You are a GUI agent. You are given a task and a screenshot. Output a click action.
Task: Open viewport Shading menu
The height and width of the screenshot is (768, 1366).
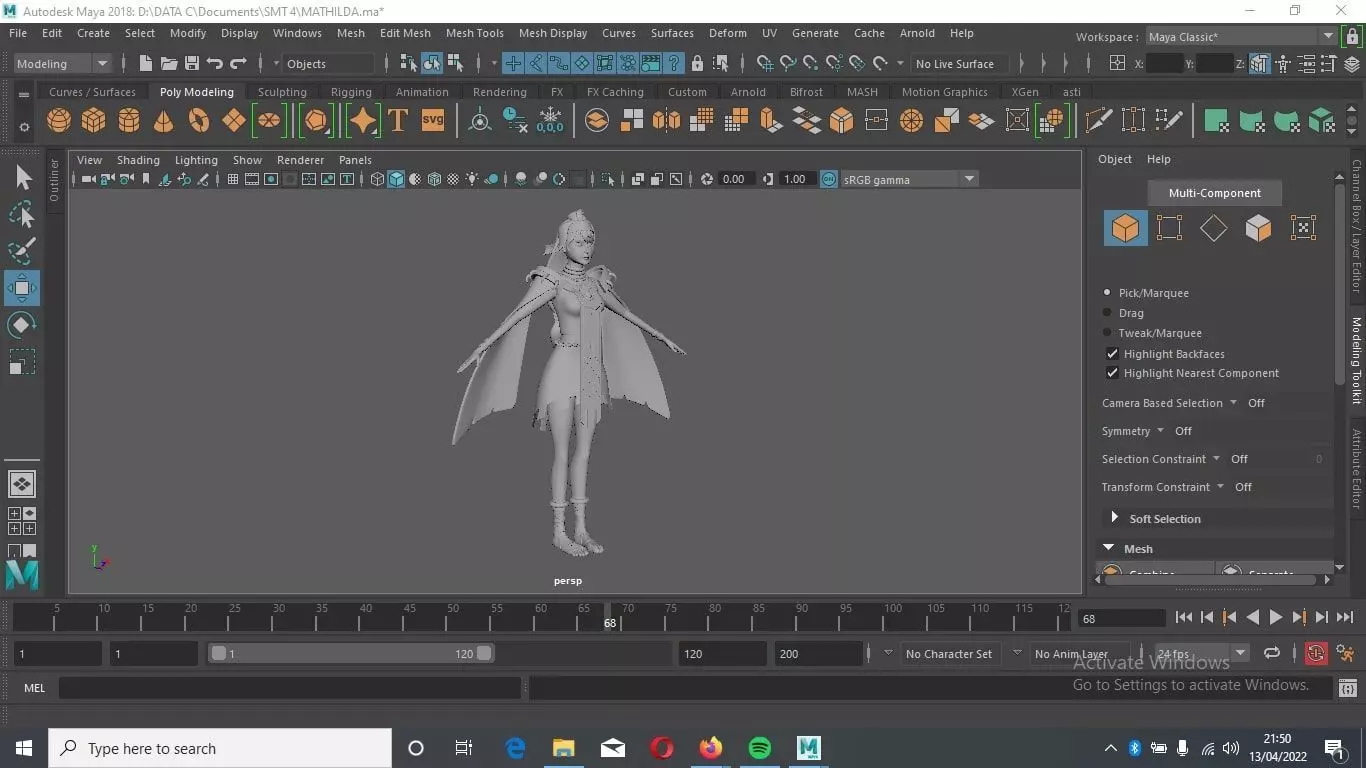[x=138, y=160]
